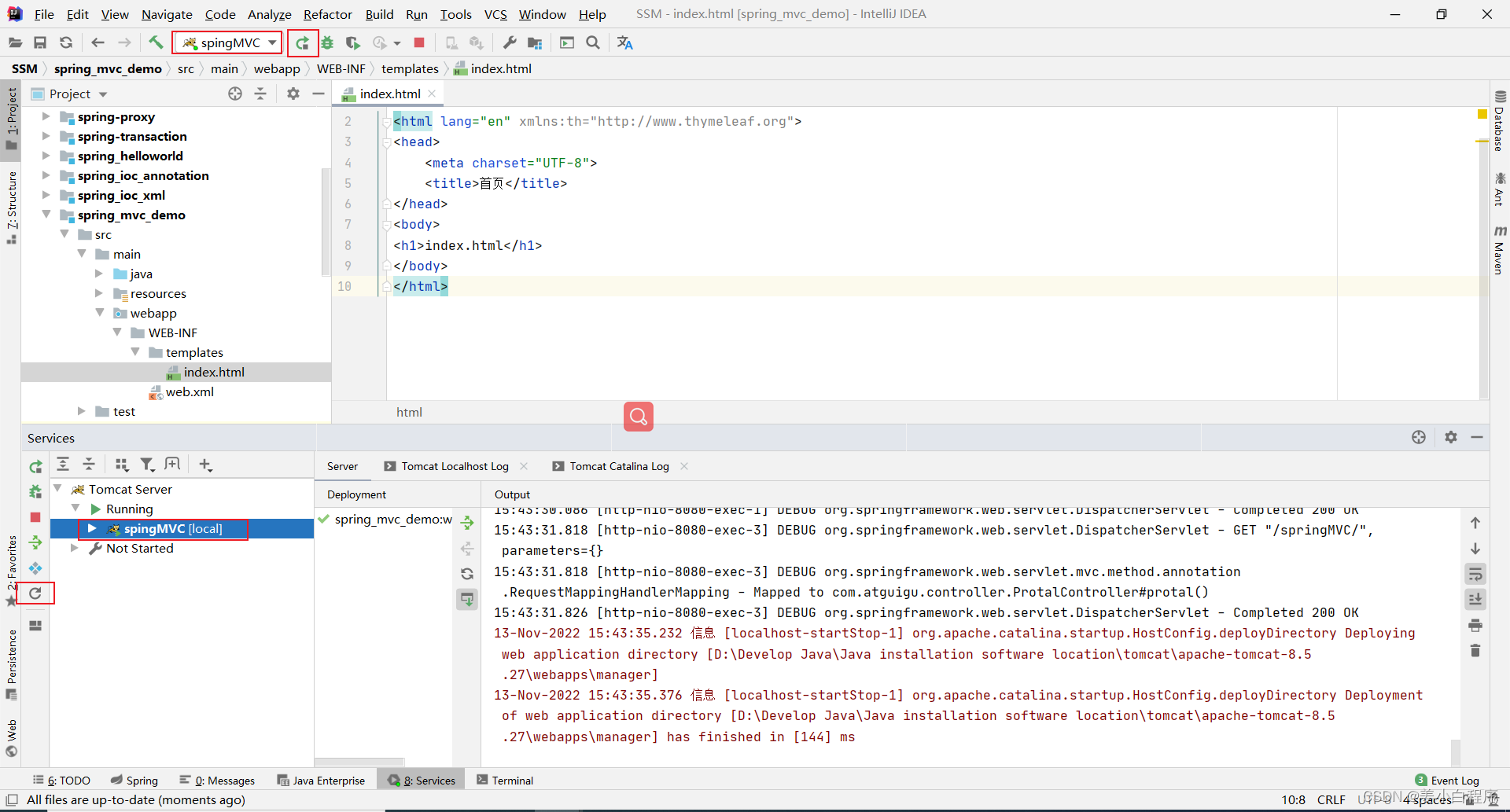The image size is (1510, 812).
Task: Collapse spring_mvc_demo module
Action: (46, 215)
